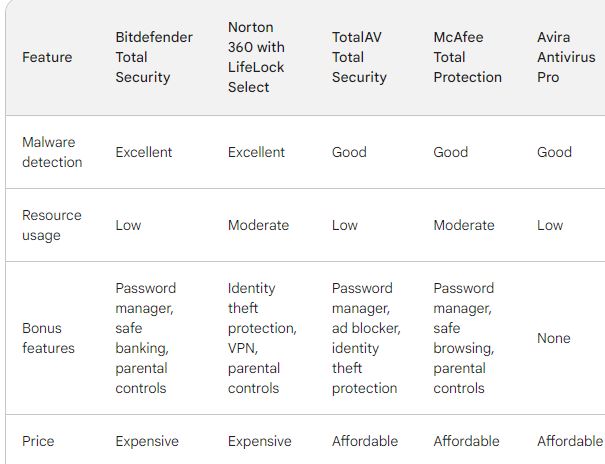Select the Resource usage row label
The width and height of the screenshot is (605, 464).
[x=52, y=225]
